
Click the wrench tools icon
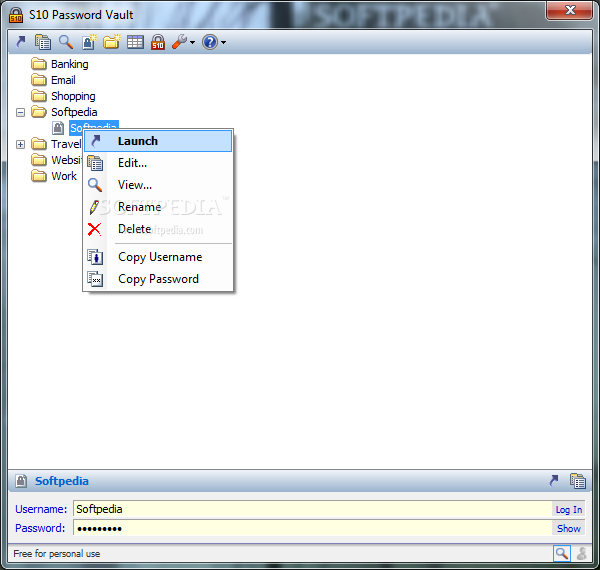(x=179, y=42)
